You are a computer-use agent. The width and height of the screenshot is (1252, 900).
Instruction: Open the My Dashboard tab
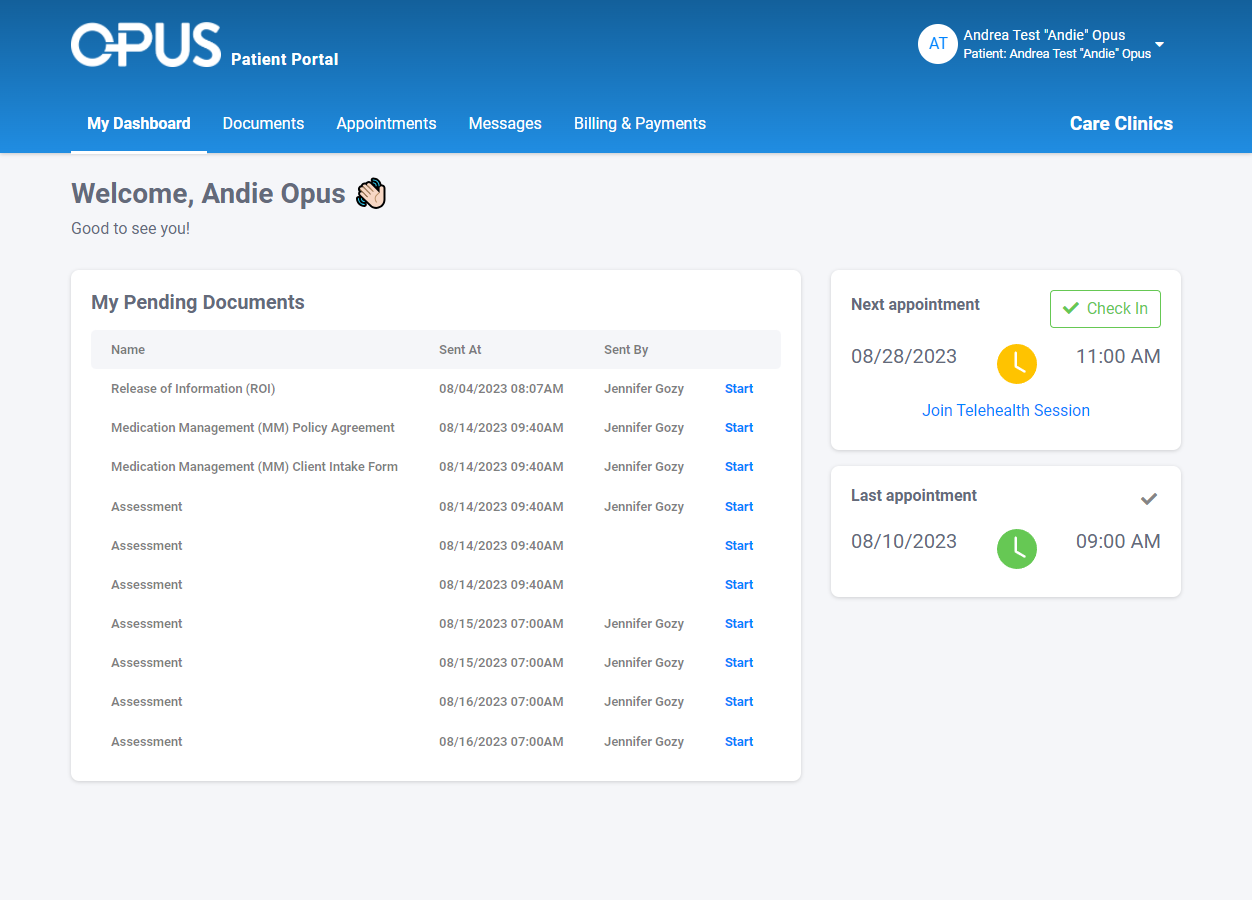[139, 124]
